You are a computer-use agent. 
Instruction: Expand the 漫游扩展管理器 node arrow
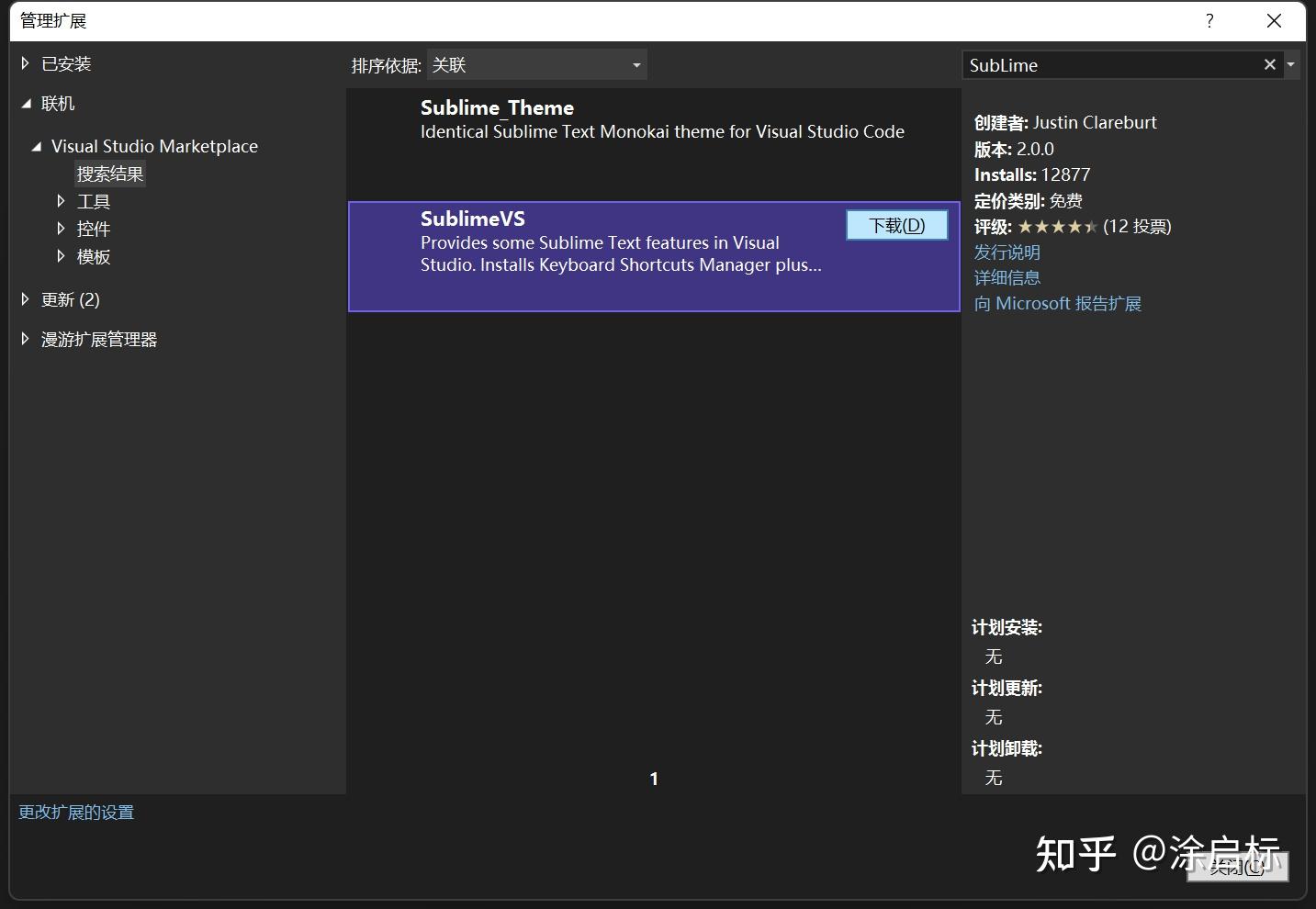click(x=26, y=339)
